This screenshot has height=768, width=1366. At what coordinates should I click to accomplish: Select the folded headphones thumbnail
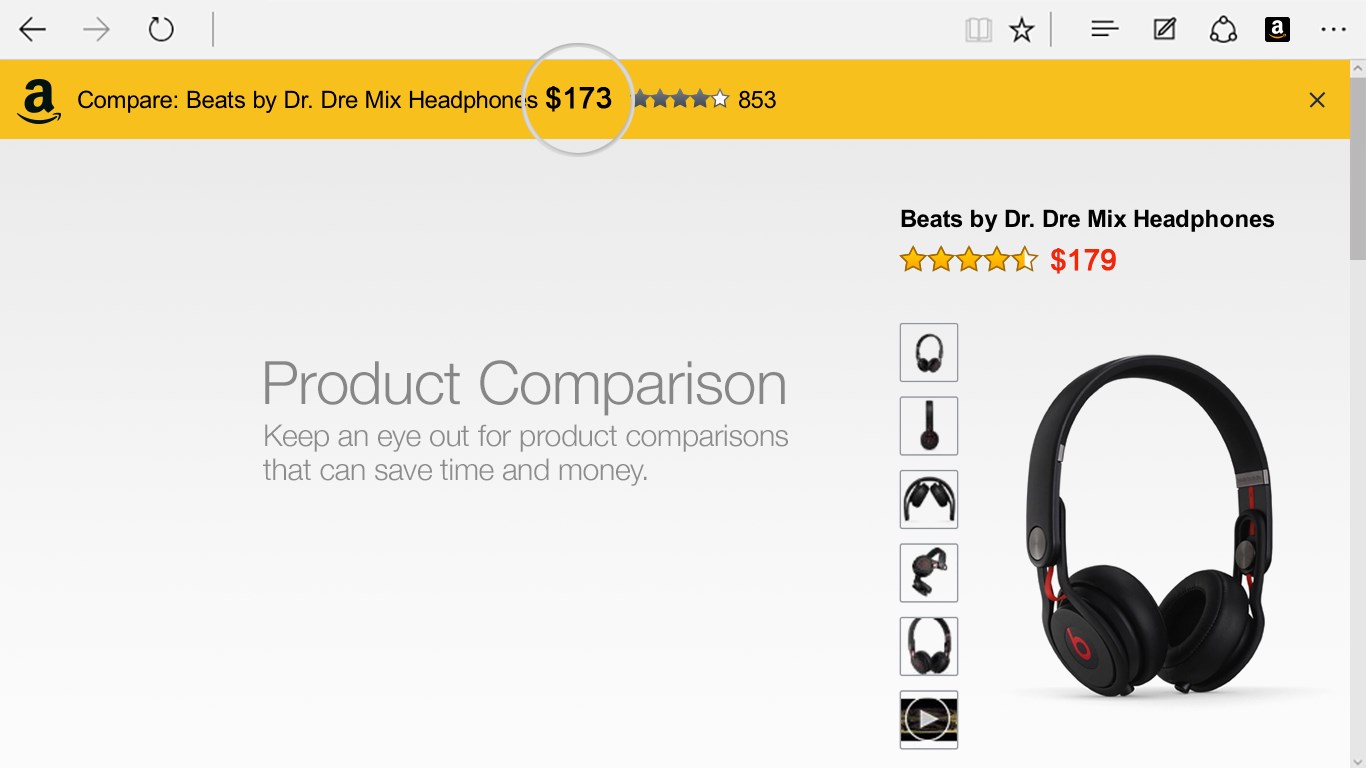click(928, 499)
